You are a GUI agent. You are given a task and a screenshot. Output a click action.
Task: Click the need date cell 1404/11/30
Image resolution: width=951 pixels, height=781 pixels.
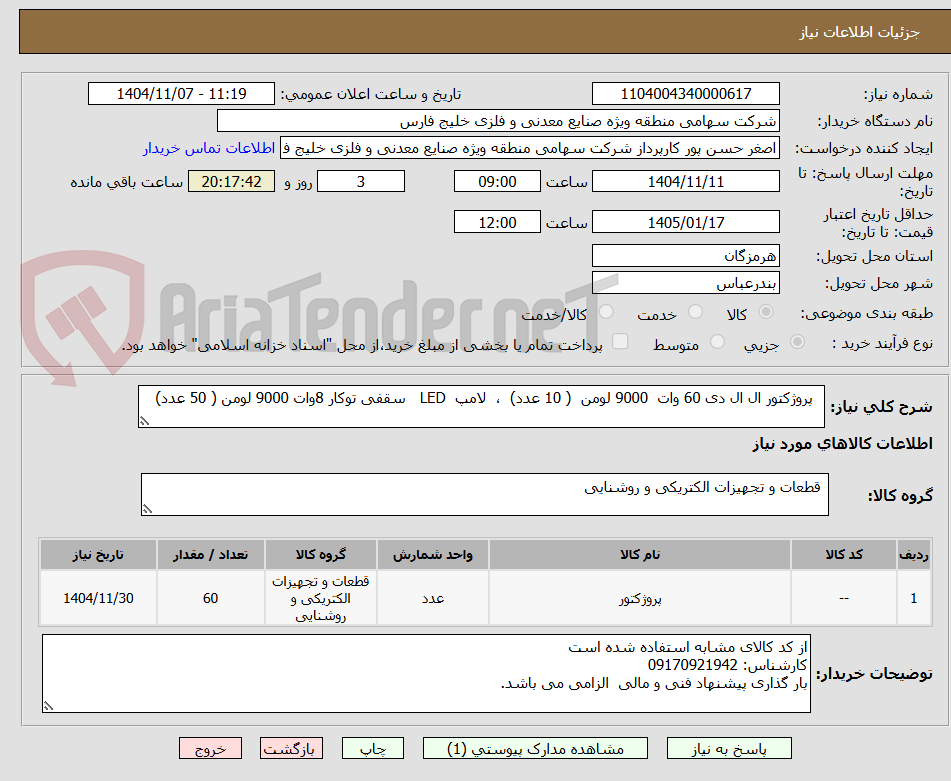98,598
